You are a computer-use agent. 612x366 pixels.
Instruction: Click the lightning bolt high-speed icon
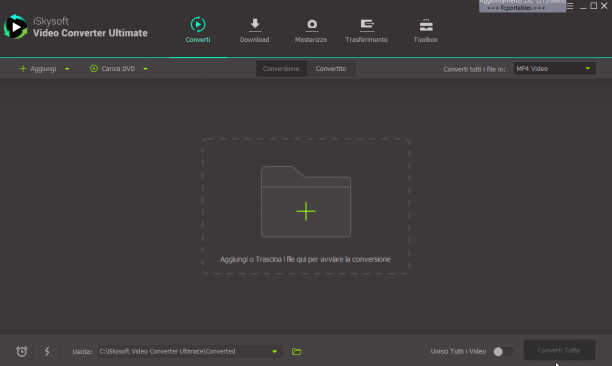47,351
